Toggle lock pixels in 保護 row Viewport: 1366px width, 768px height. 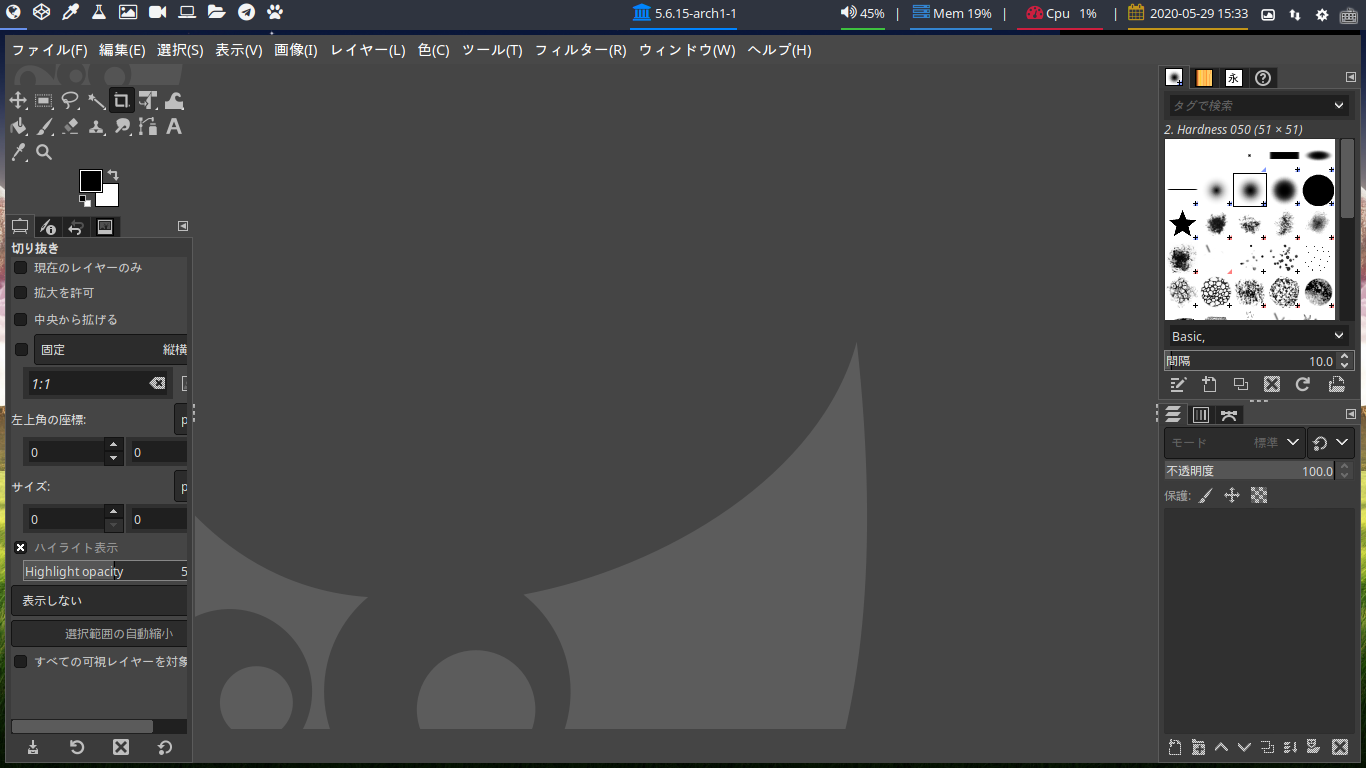tap(1206, 495)
